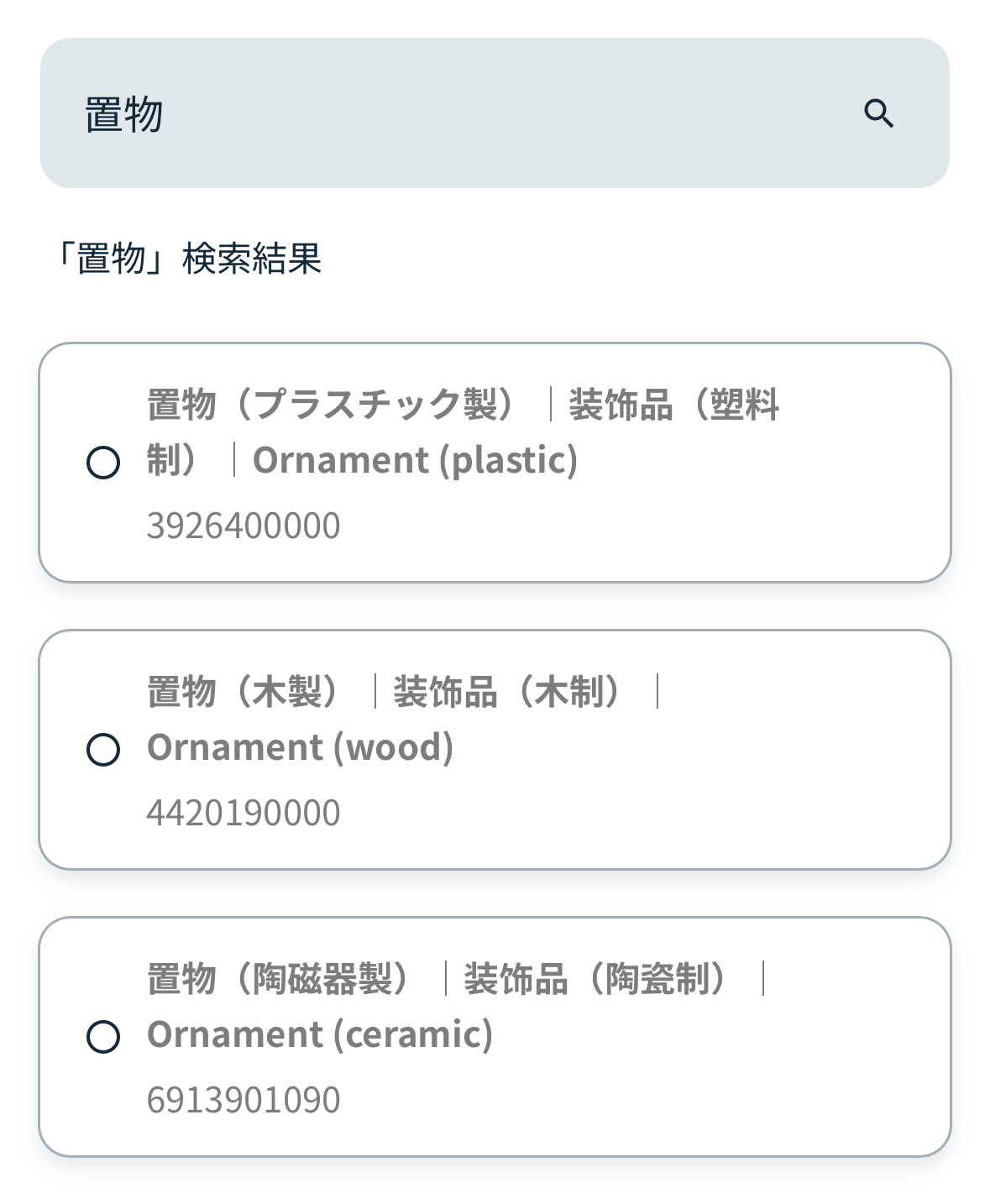
Task: Click the 置物（木製） label
Action: point(244,692)
